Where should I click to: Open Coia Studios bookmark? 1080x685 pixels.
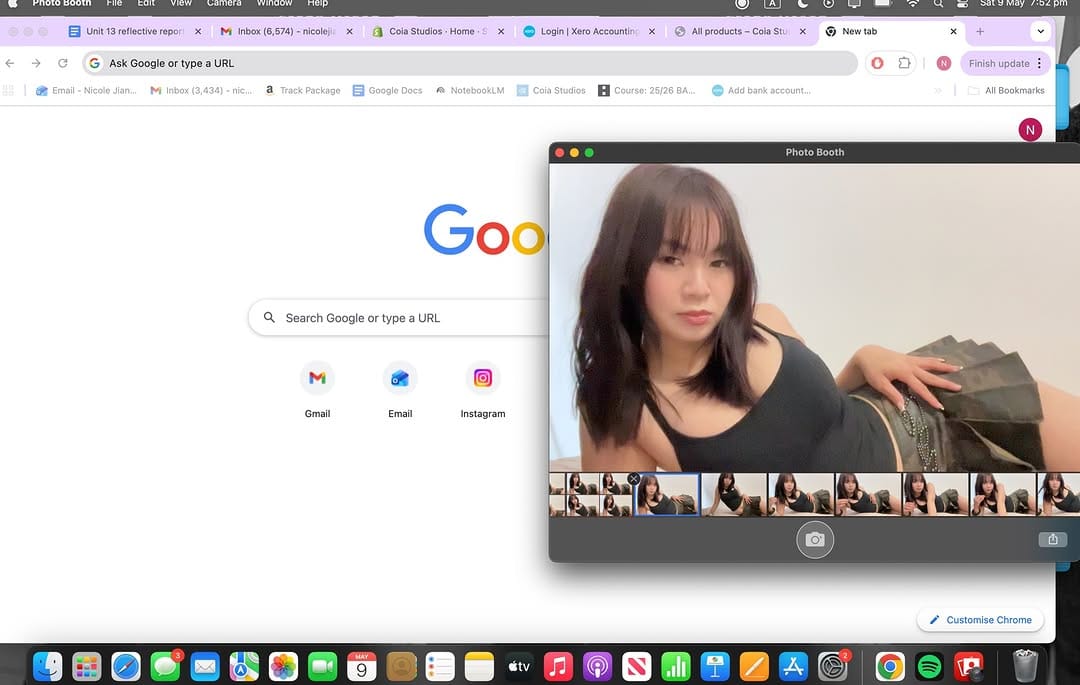click(x=551, y=90)
